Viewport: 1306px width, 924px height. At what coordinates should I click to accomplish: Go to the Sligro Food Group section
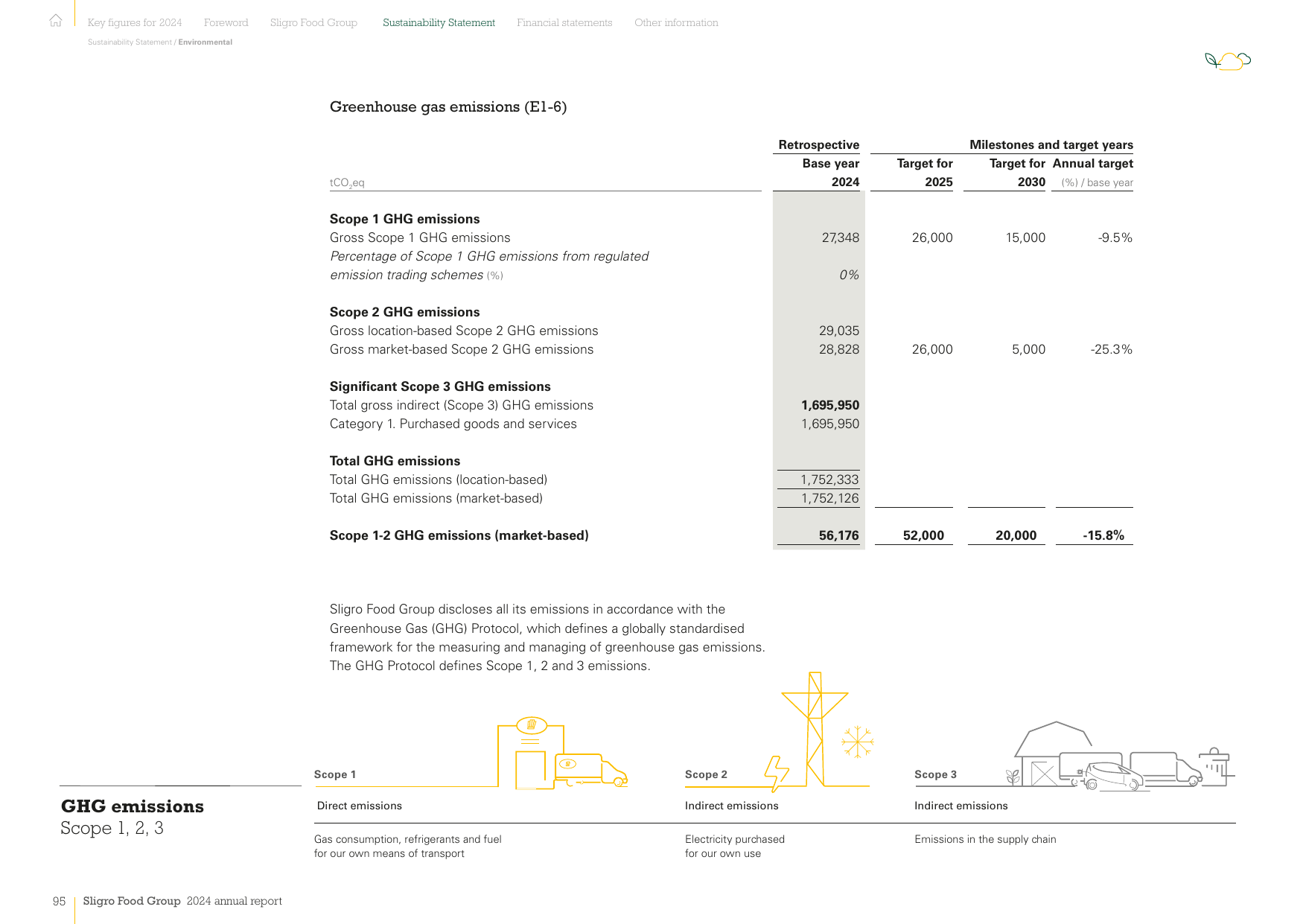point(313,23)
